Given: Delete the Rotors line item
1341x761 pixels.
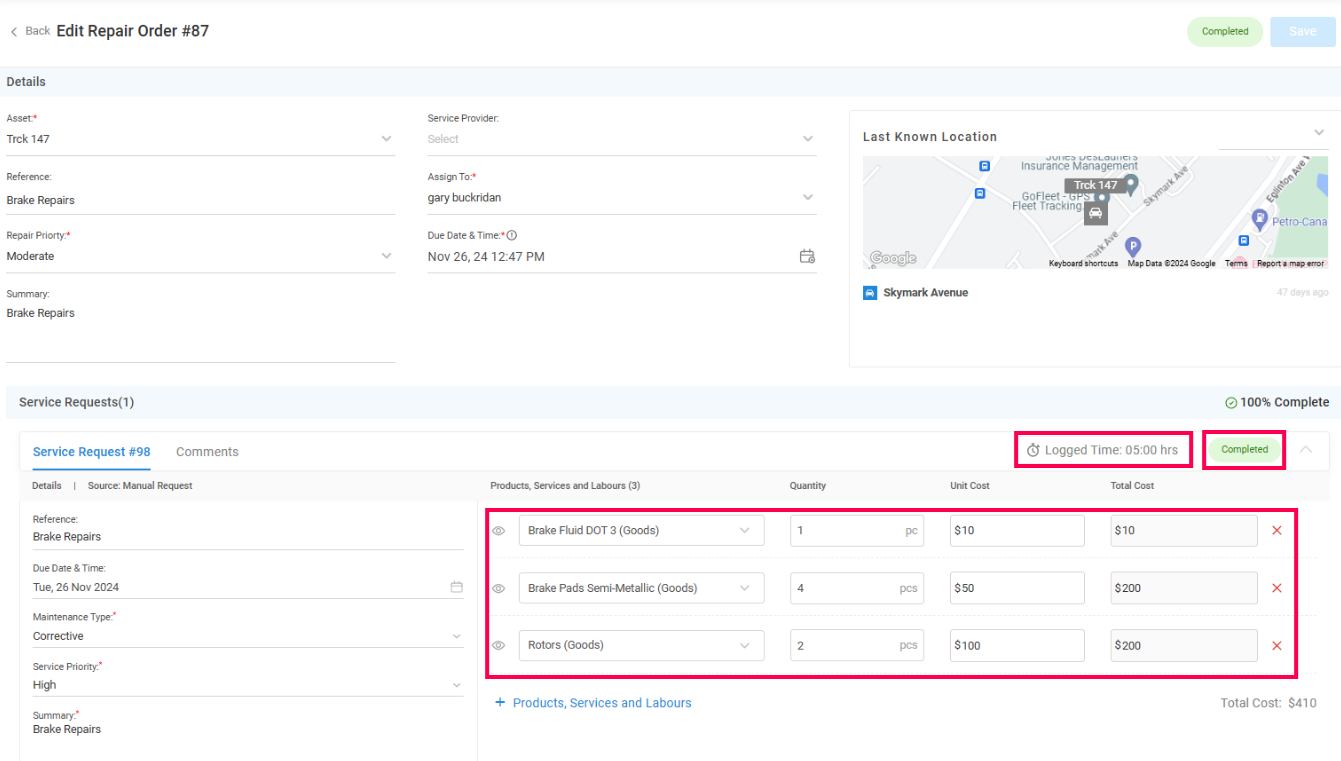Looking at the screenshot, I should [1276, 646].
